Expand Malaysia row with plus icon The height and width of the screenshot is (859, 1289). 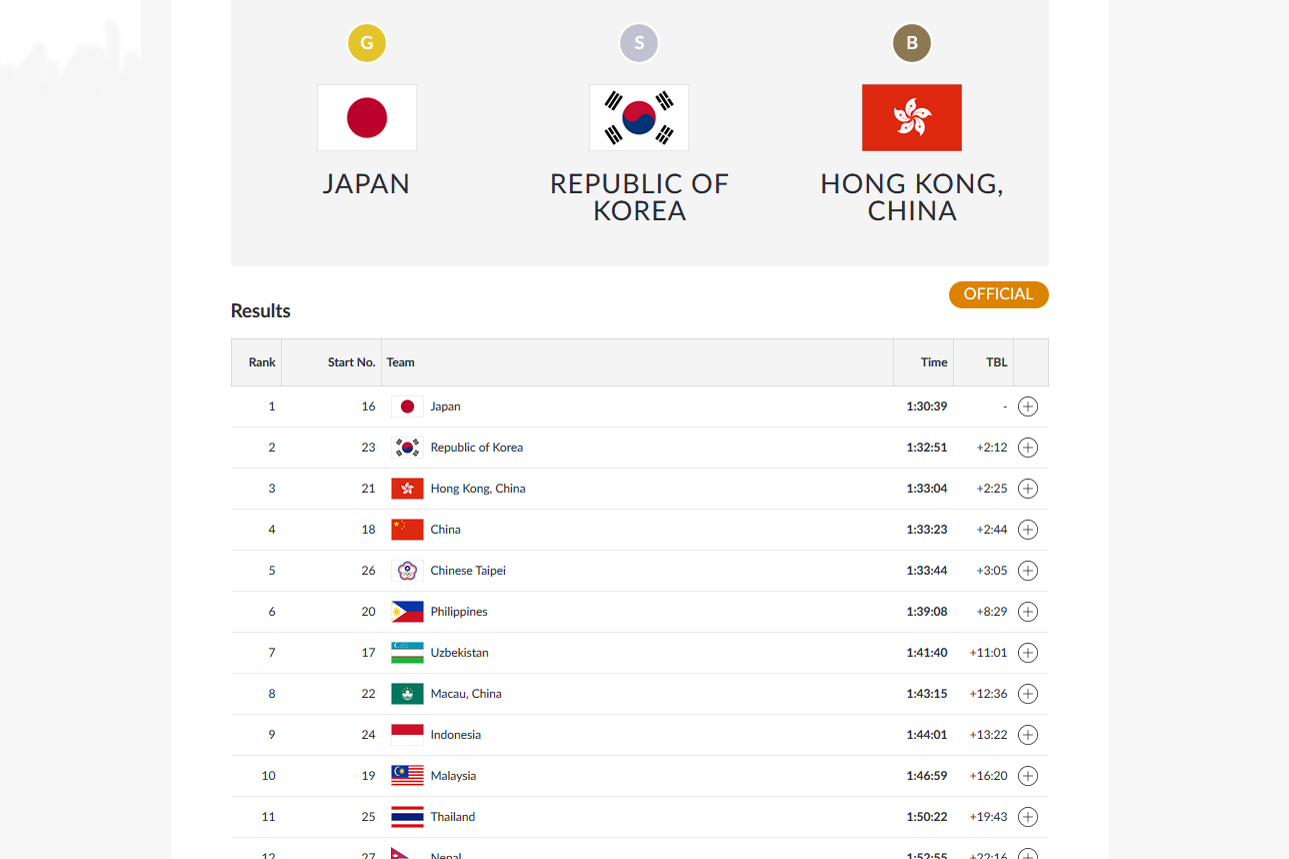coord(1028,776)
